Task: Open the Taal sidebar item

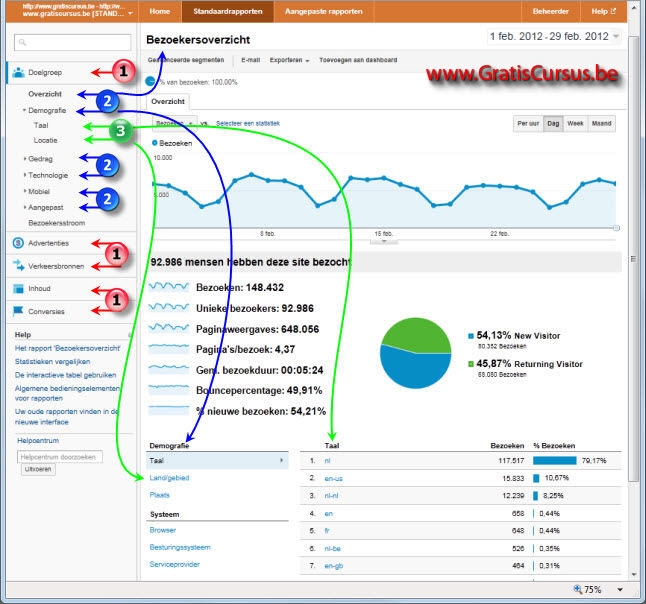Action: (41, 125)
